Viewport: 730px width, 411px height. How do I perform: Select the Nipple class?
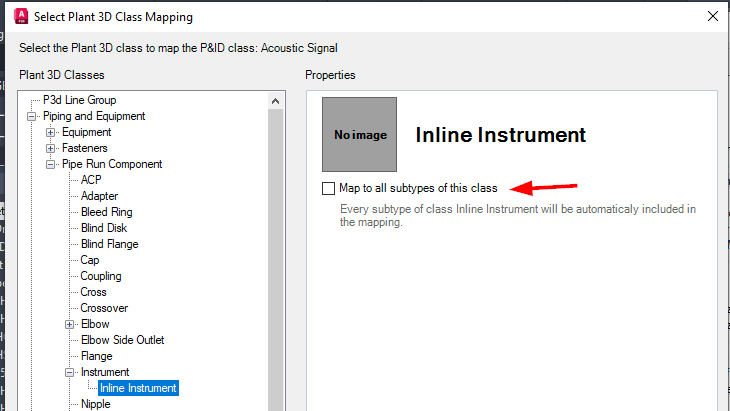[95, 404]
